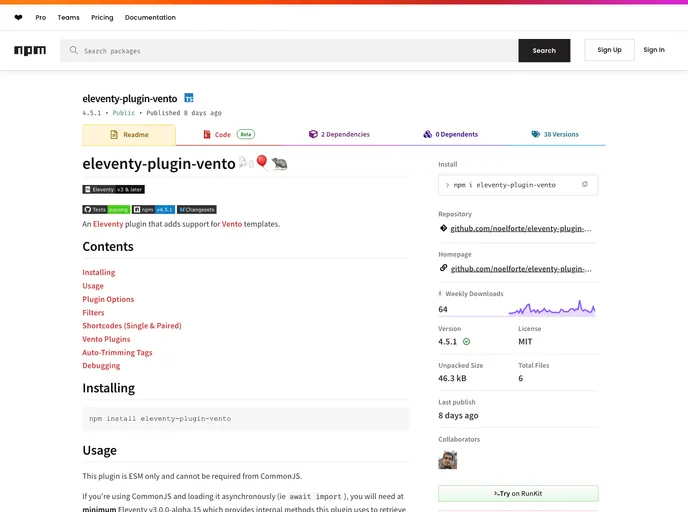
Task: Open the 38 Versions tab
Action: pos(555,134)
